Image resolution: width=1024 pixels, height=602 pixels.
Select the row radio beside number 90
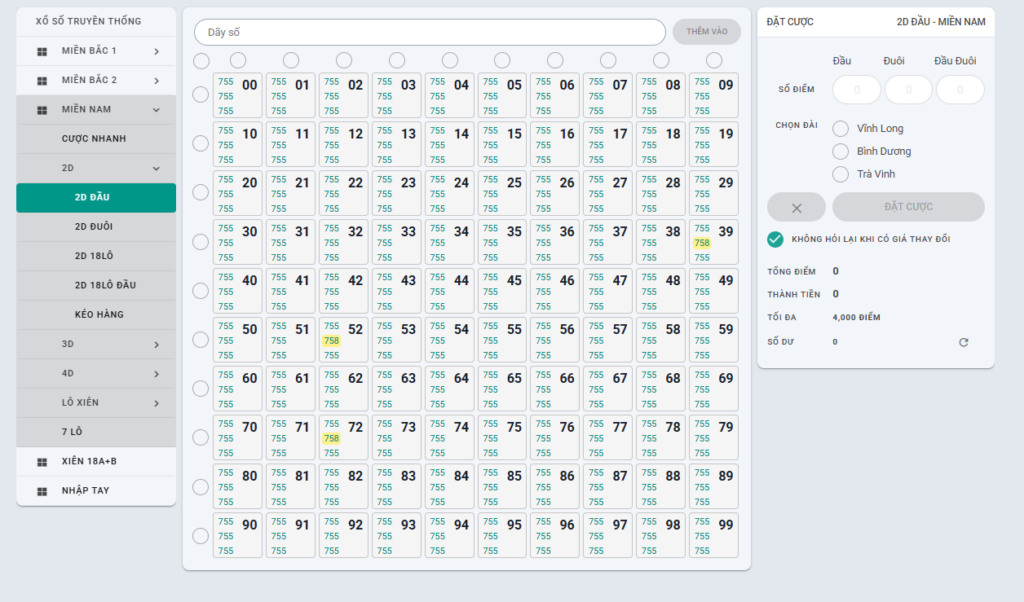(200, 536)
